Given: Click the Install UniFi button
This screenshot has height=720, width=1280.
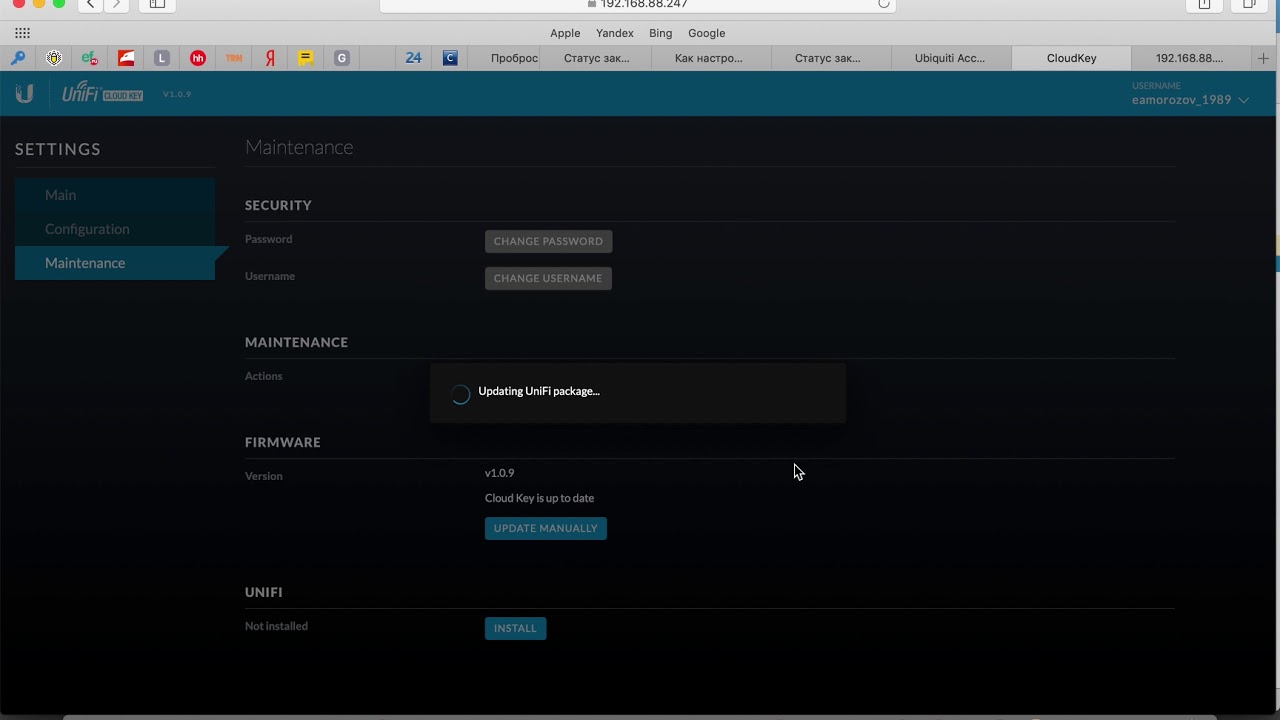Looking at the screenshot, I should coord(515,628).
